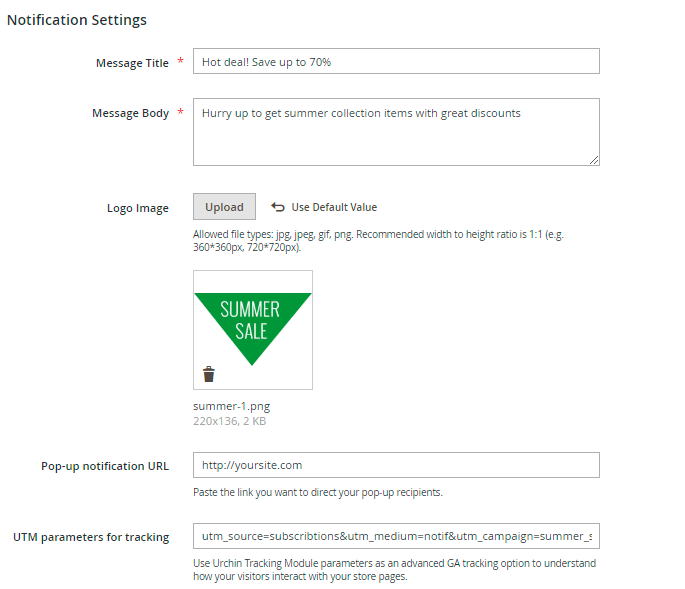Viewport: 685px width, 589px height.
Task: Click the Use Default Value text
Action: (334, 207)
